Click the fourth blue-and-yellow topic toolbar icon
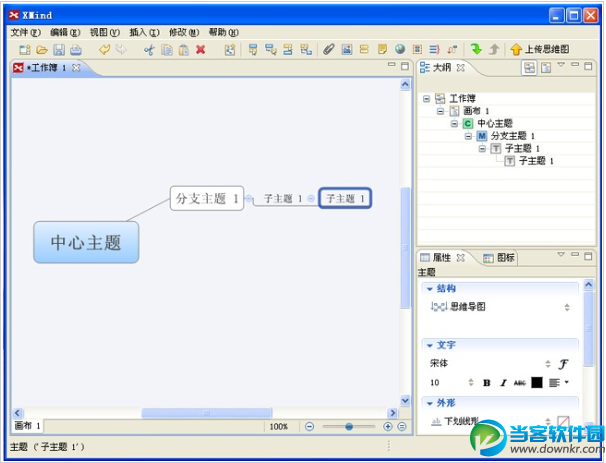The image size is (606, 463). point(306,49)
